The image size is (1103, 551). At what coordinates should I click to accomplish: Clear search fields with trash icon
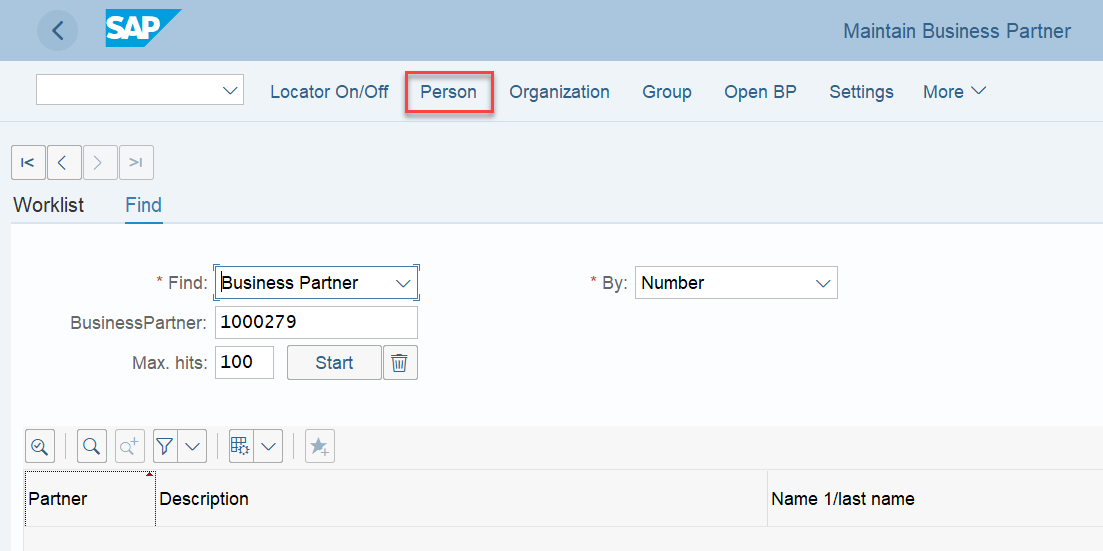tap(400, 362)
